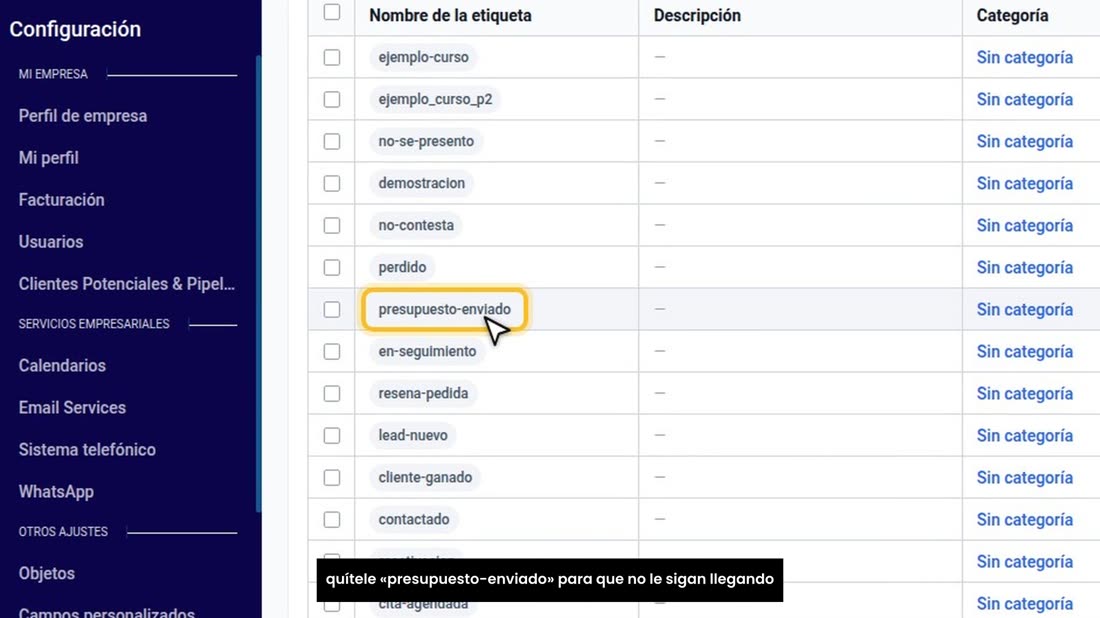
Task: Go to Mi perfil in sidebar
Action: point(48,158)
